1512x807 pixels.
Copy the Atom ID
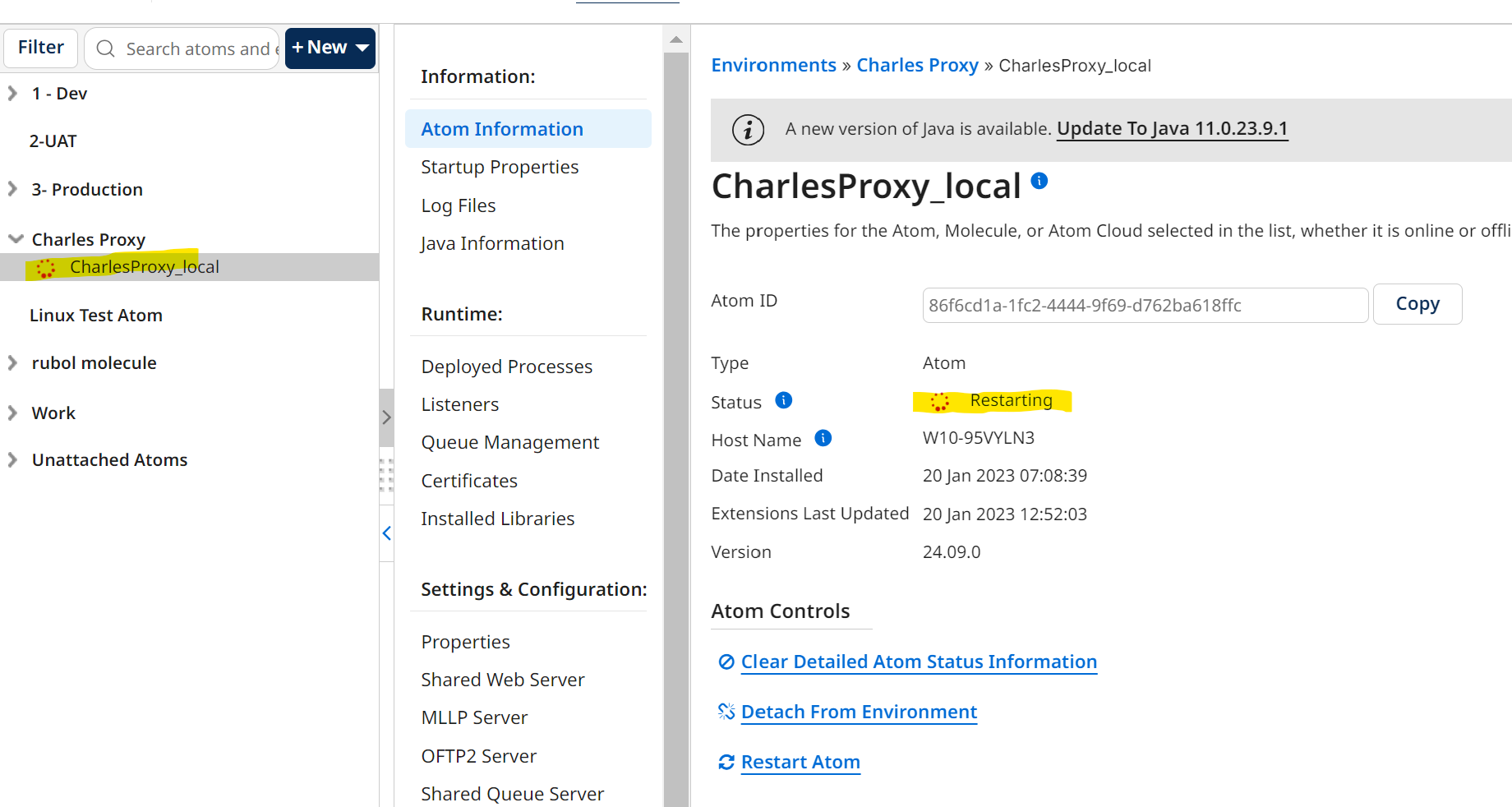pyautogui.click(x=1417, y=304)
